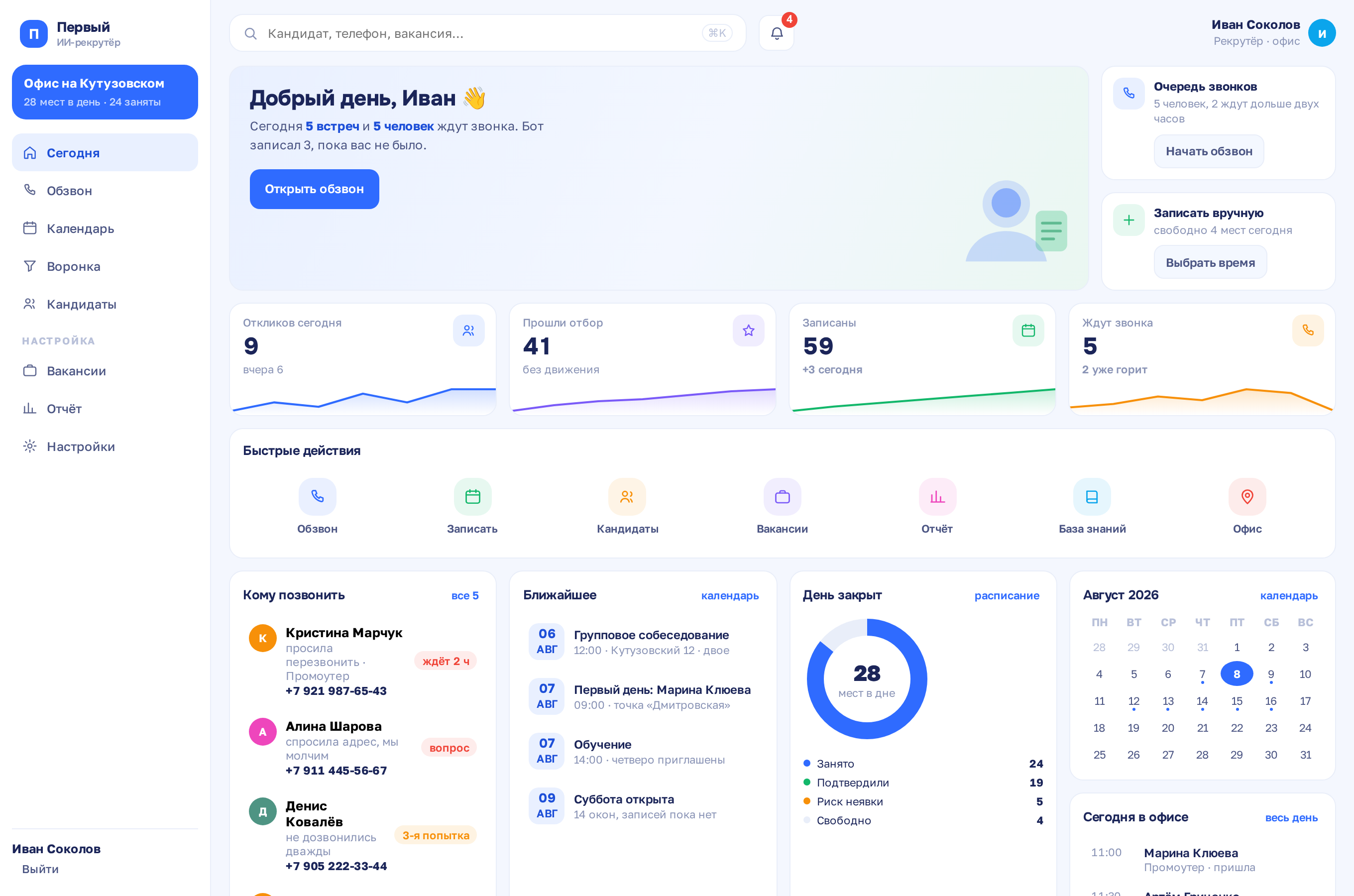
Task: Open the Записать quick action icon
Action: click(472, 497)
